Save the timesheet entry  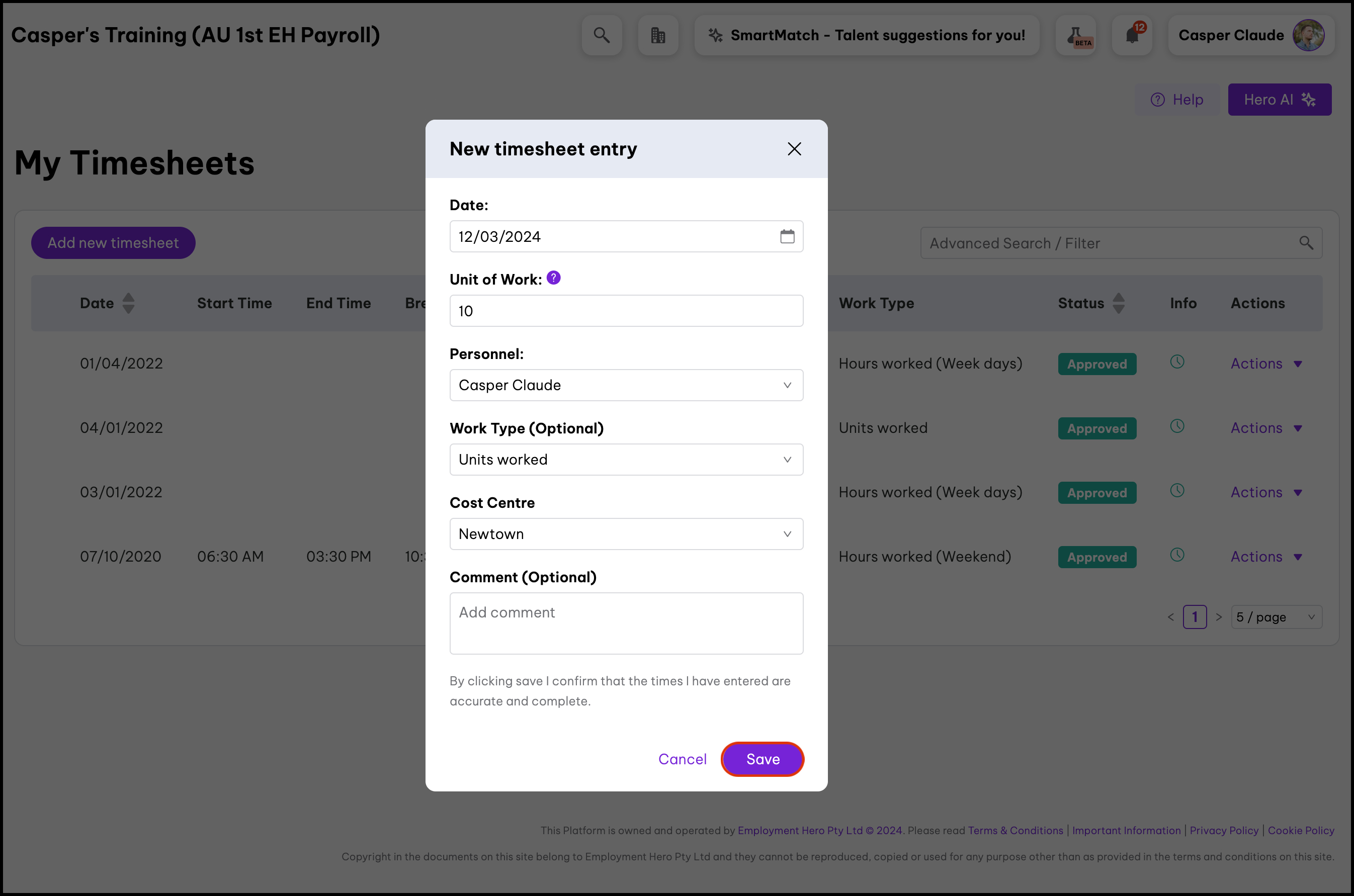click(763, 759)
